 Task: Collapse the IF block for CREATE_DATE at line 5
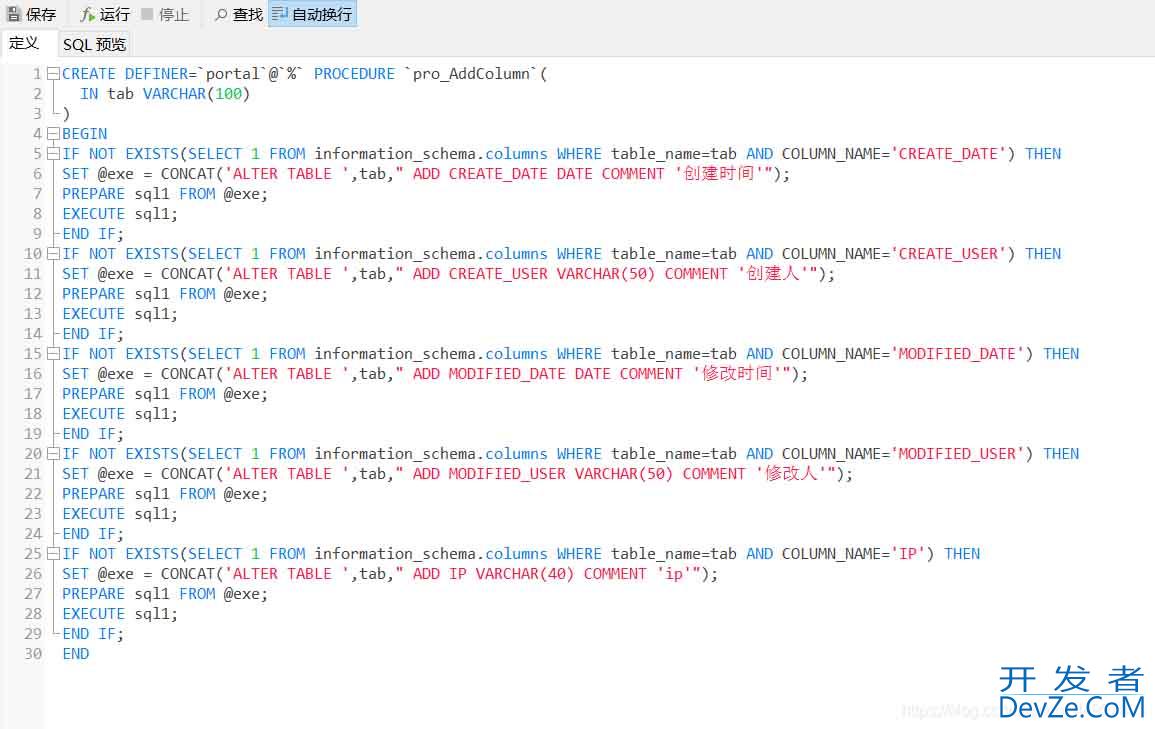53,154
